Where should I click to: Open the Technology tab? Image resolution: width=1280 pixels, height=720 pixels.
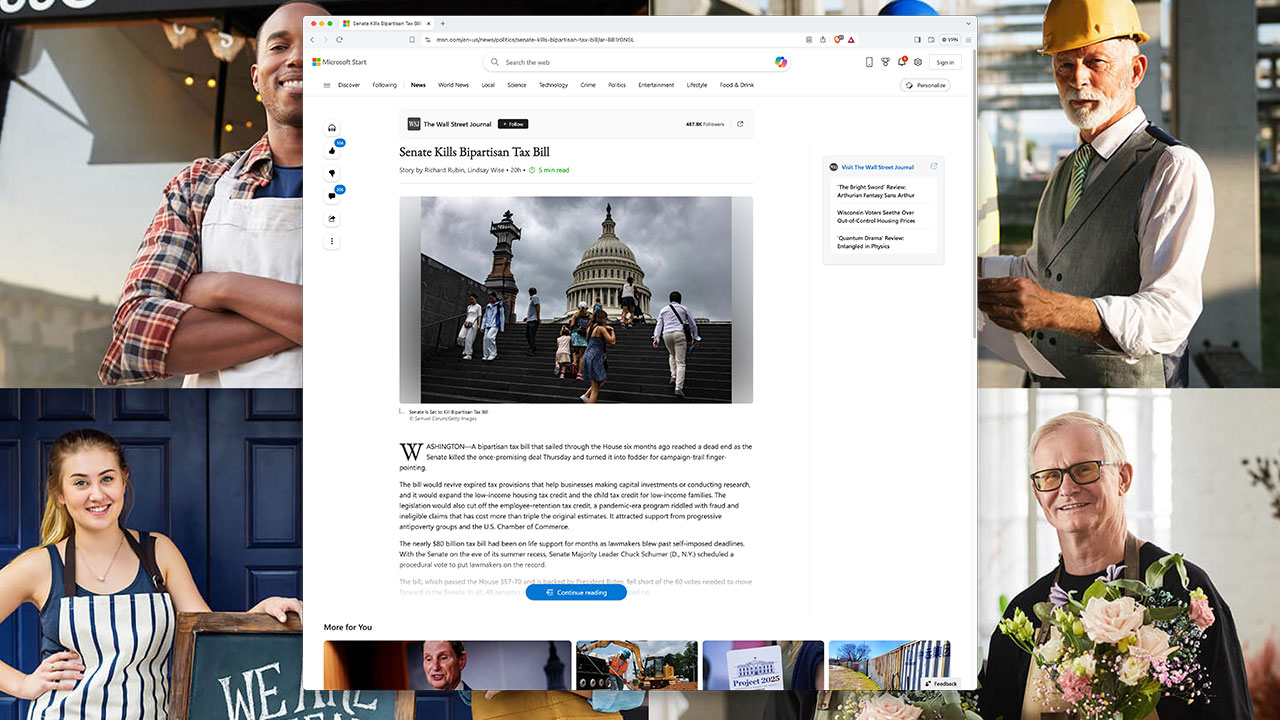(x=553, y=85)
